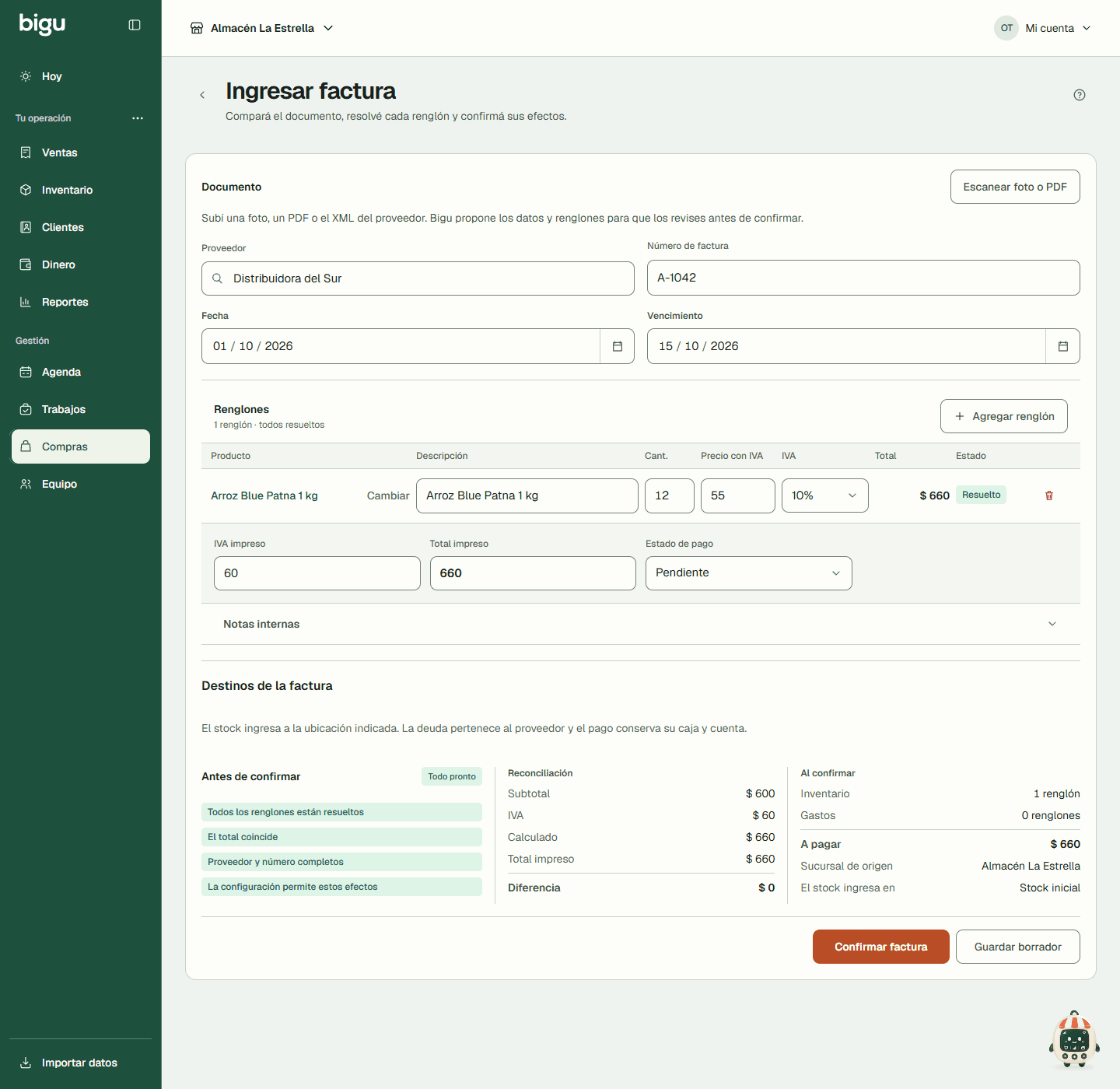Focus the Número de factura field
Screen dimensions: 1120x1089
[863, 278]
